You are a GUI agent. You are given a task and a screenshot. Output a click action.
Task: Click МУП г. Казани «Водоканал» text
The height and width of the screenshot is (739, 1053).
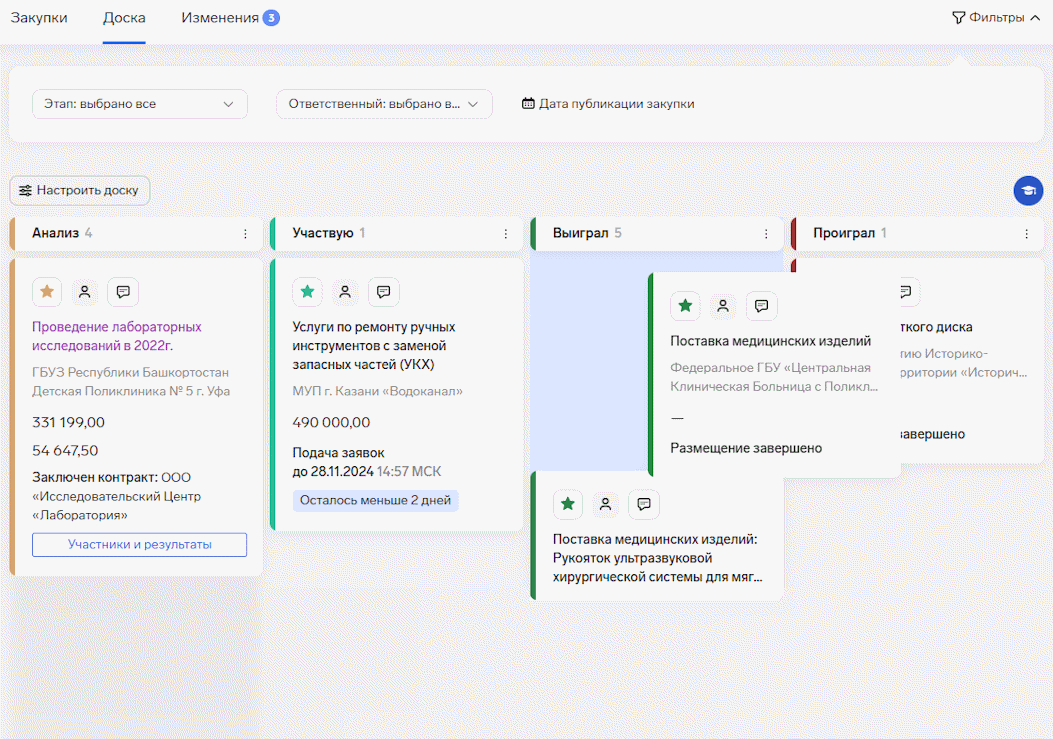pyautogui.click(x=377, y=391)
